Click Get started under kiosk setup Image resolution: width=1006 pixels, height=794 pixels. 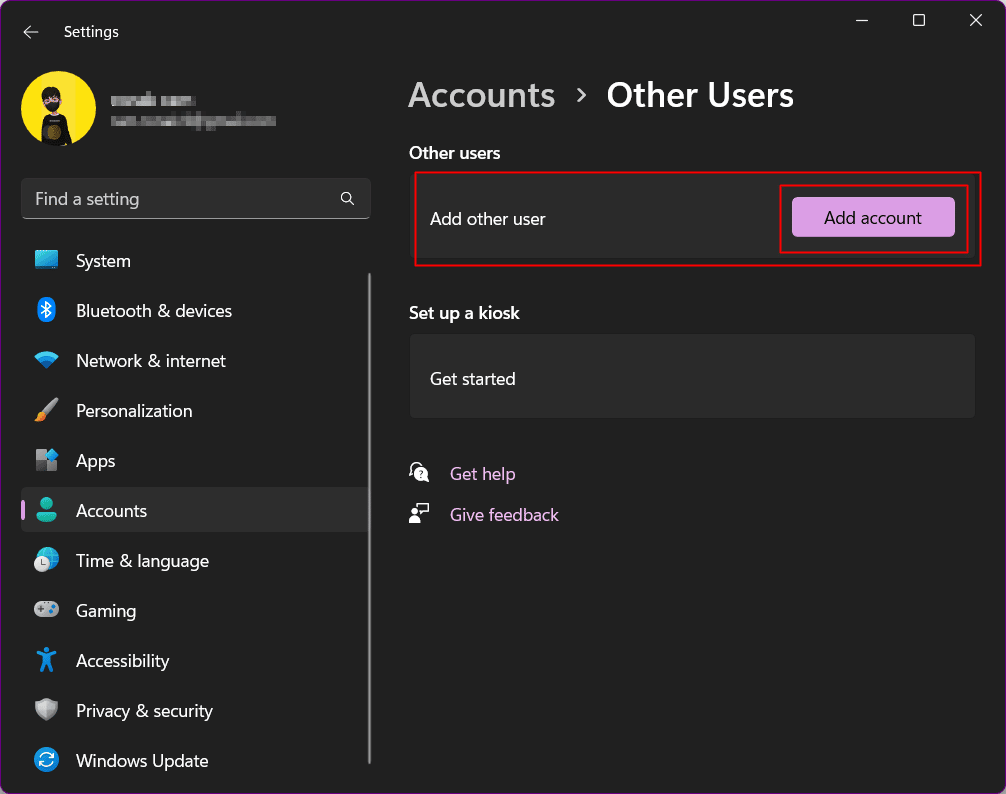(473, 379)
